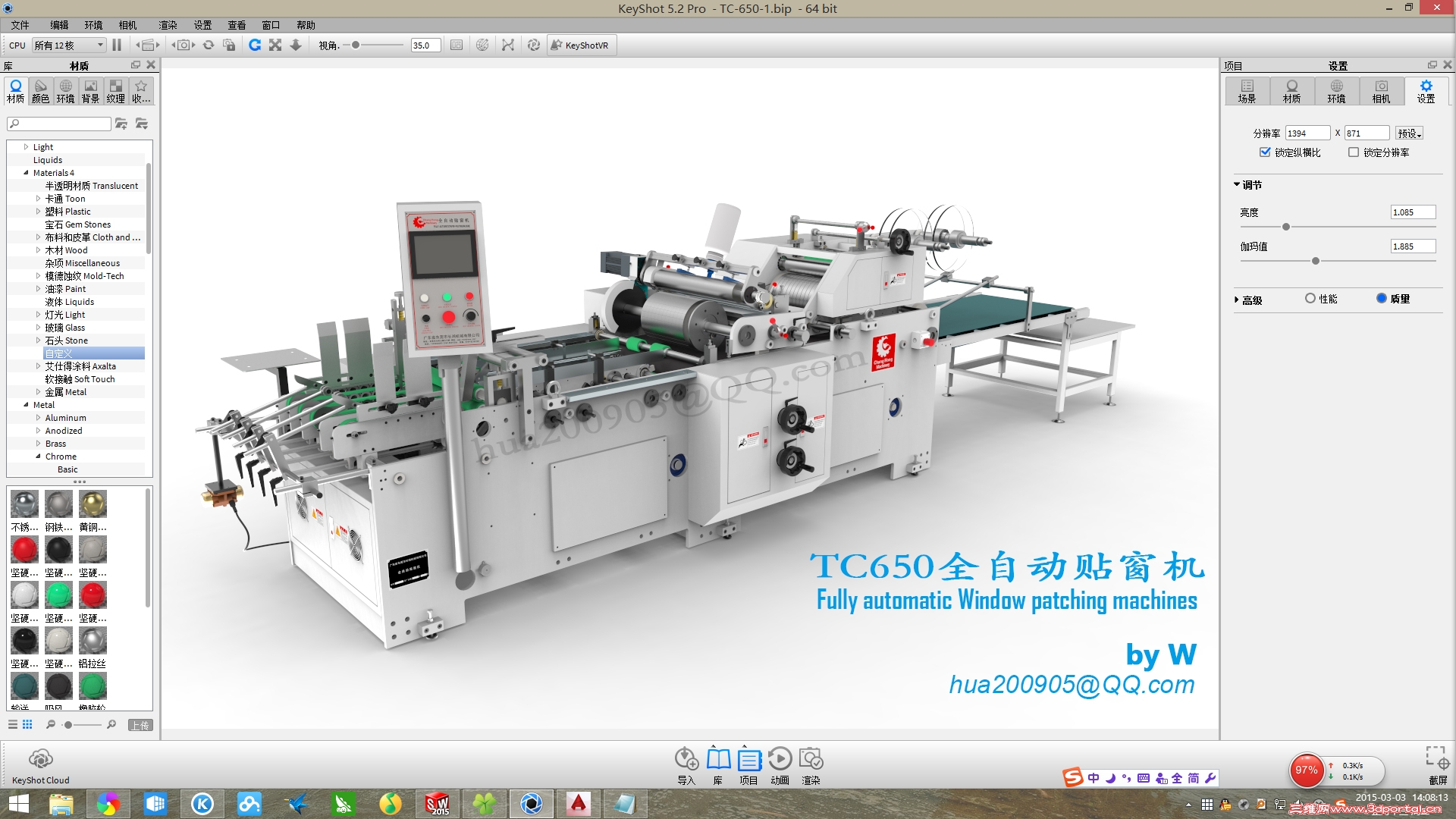Screen dimensions: 1456x819
Task: Click the Upload button below the materials
Action: [x=140, y=725]
